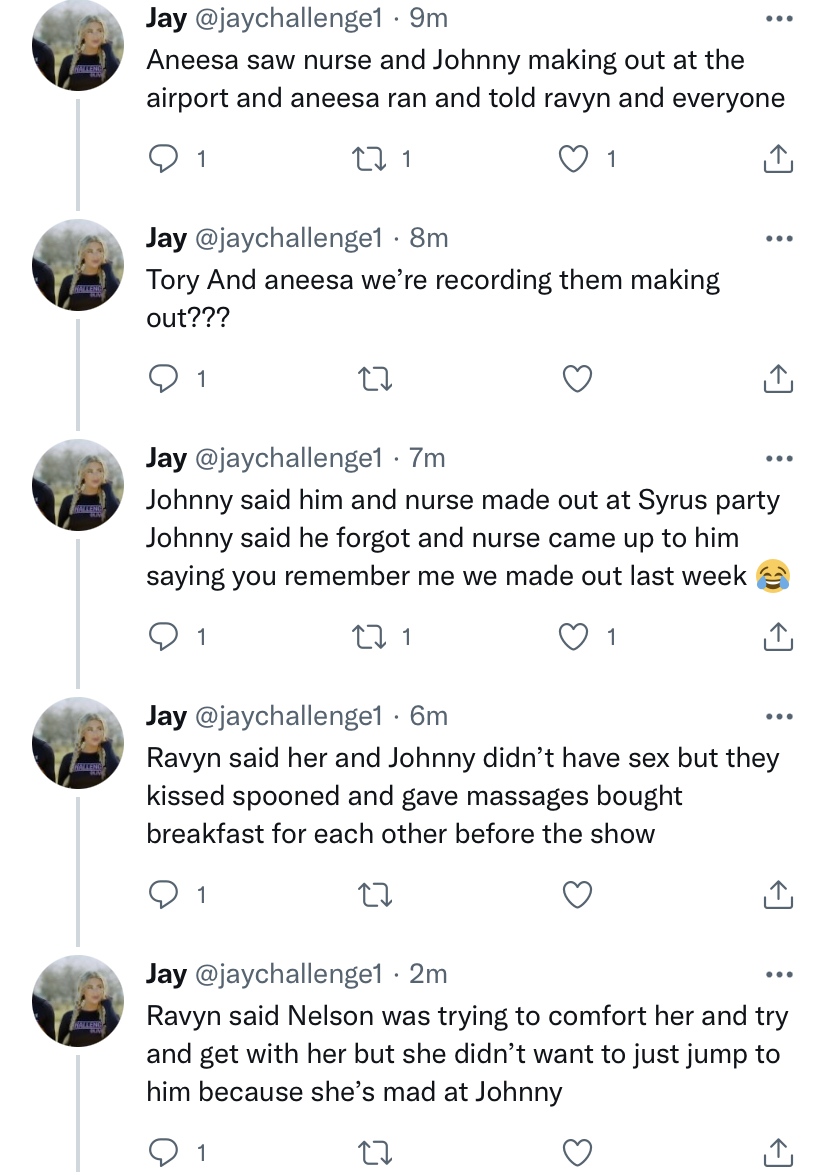The image size is (828, 1172).
Task: Retweet the Aneesa airport tweet
Action: pyautogui.click(x=369, y=158)
